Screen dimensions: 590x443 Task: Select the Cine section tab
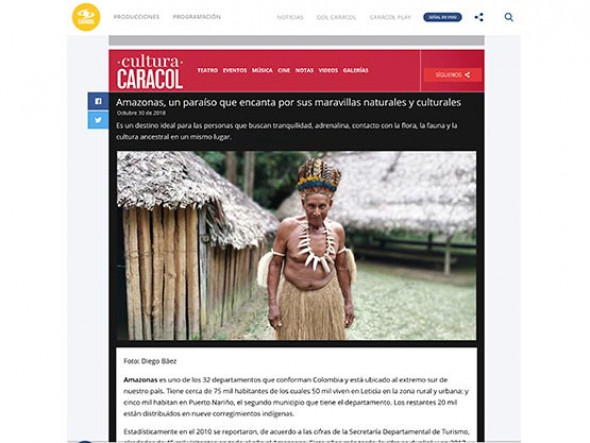click(284, 70)
